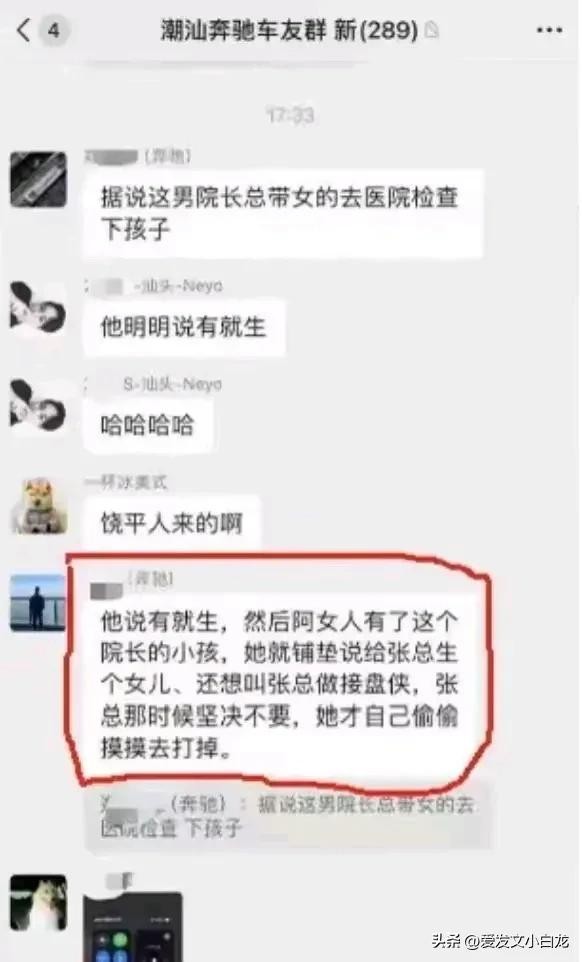
Task: Open the bottom dark avatar profile
Action: [x=39, y=902]
